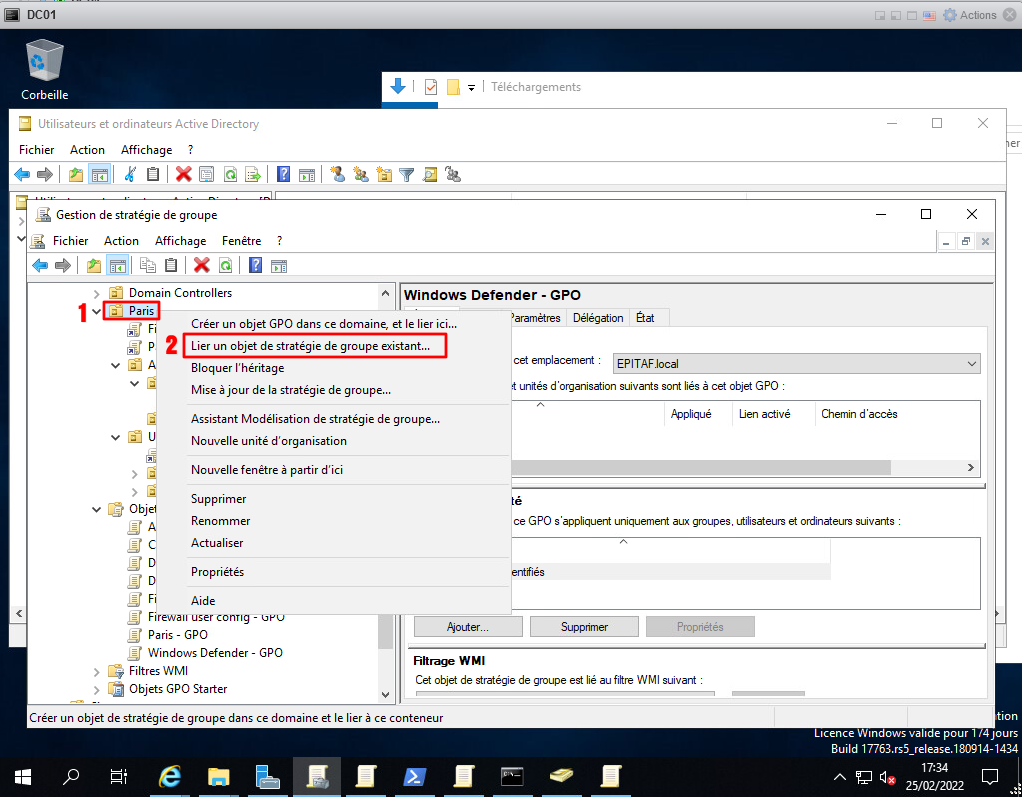Screen dimensions: 1022x797
Task: Click the Supprimer button under security filtering
Action: point(584,627)
